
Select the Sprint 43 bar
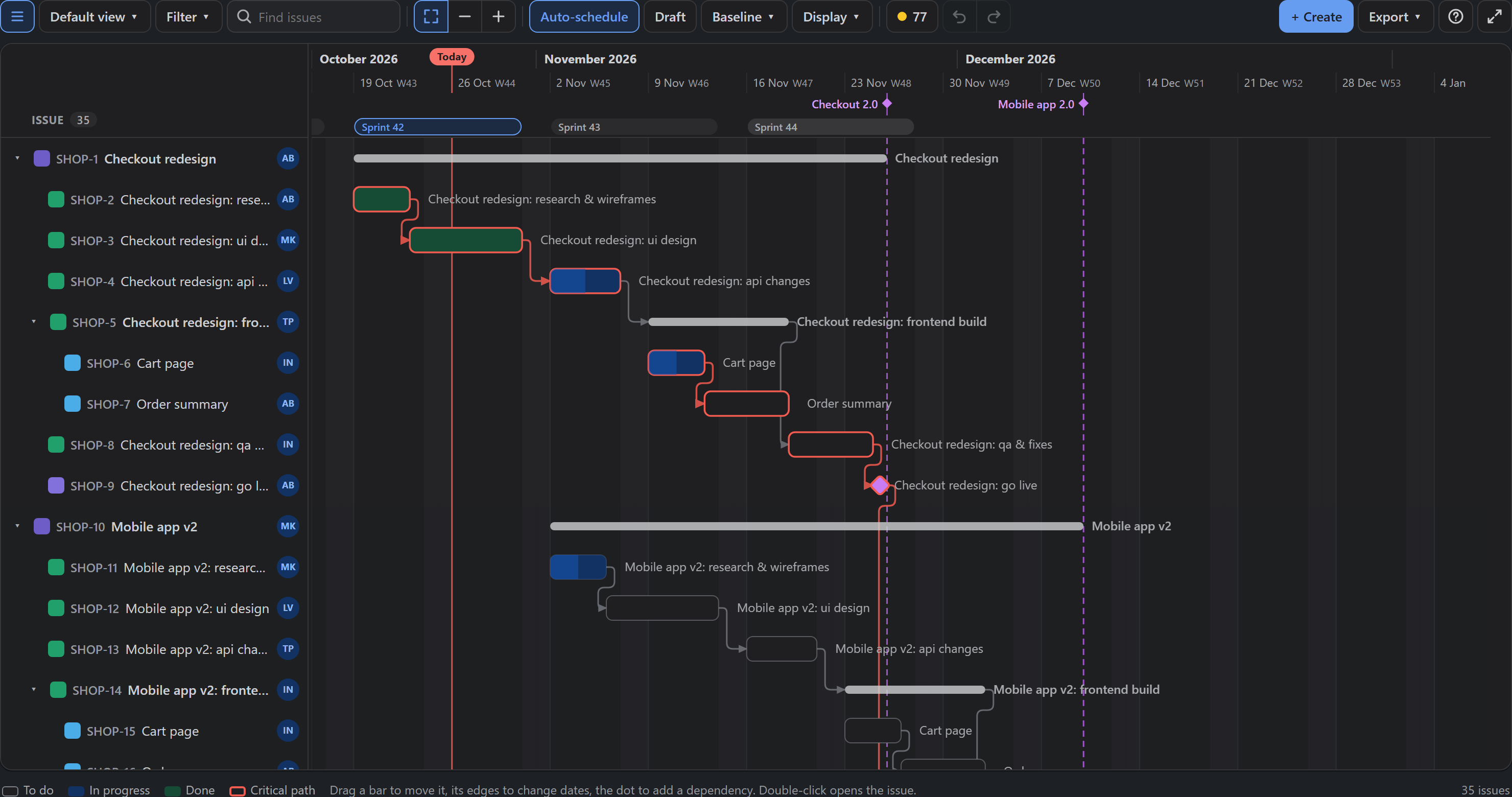634,127
